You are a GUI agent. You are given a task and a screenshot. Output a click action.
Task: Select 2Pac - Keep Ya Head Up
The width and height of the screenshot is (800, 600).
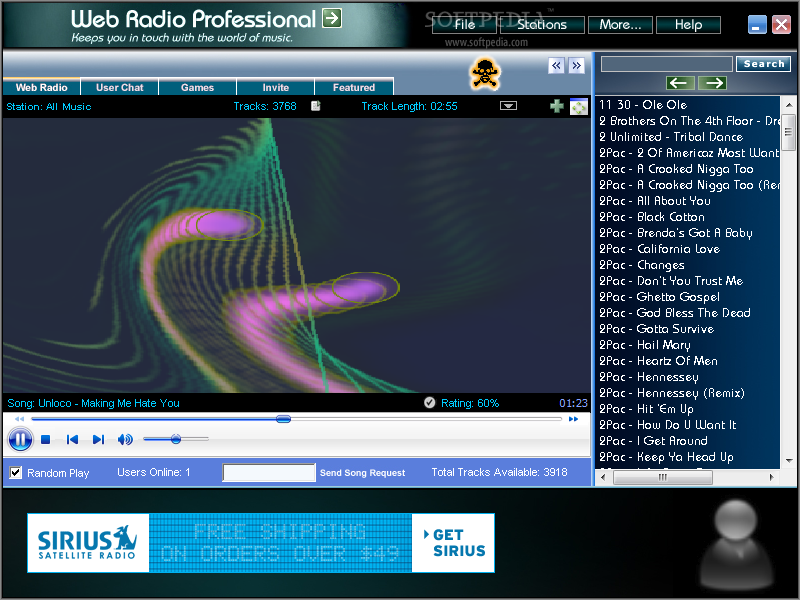click(666, 457)
